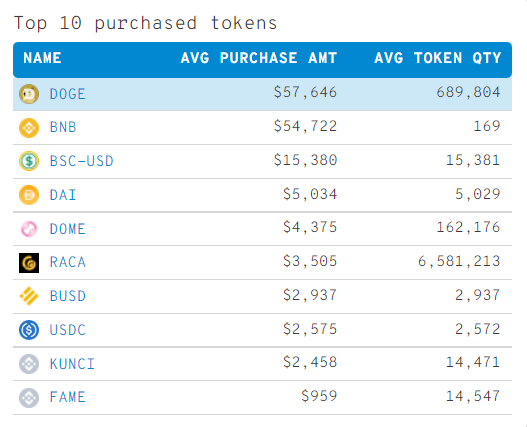Click the DOME pink token icon
Screen dimensions: 527x427
(x=29, y=229)
